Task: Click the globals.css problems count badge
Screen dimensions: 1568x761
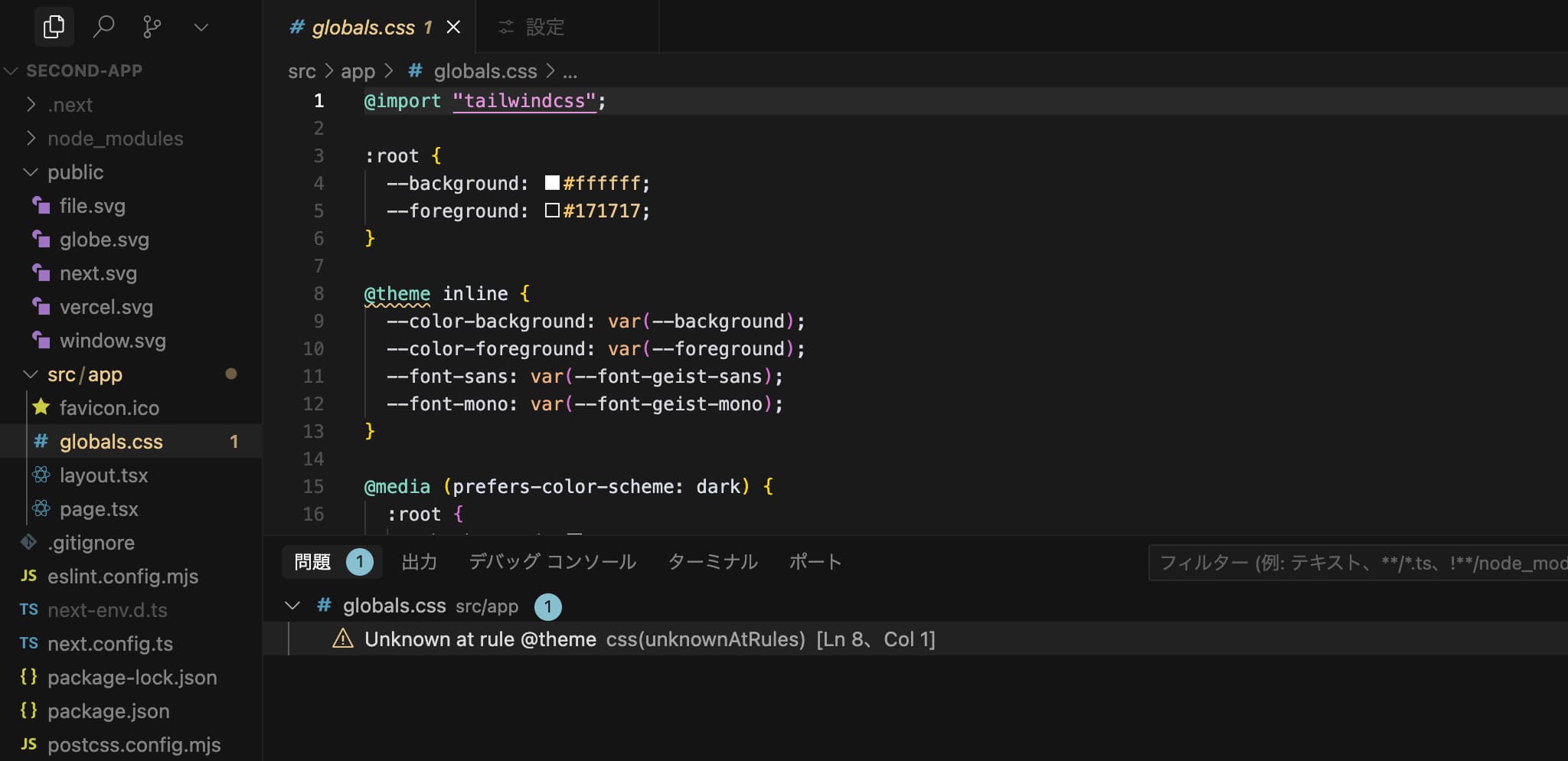Action: point(548,607)
